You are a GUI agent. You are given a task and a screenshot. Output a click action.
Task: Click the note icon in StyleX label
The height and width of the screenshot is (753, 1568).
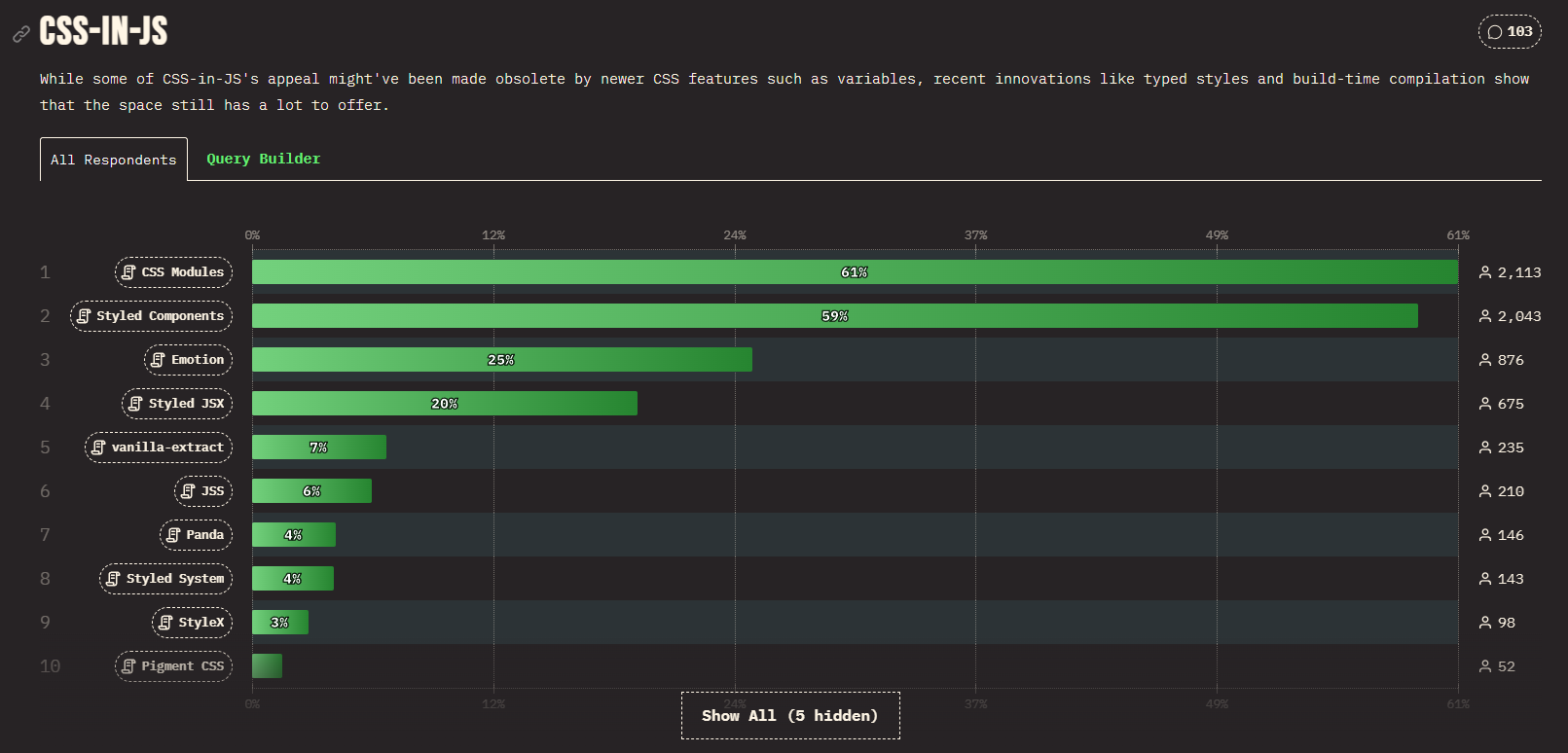click(x=165, y=623)
